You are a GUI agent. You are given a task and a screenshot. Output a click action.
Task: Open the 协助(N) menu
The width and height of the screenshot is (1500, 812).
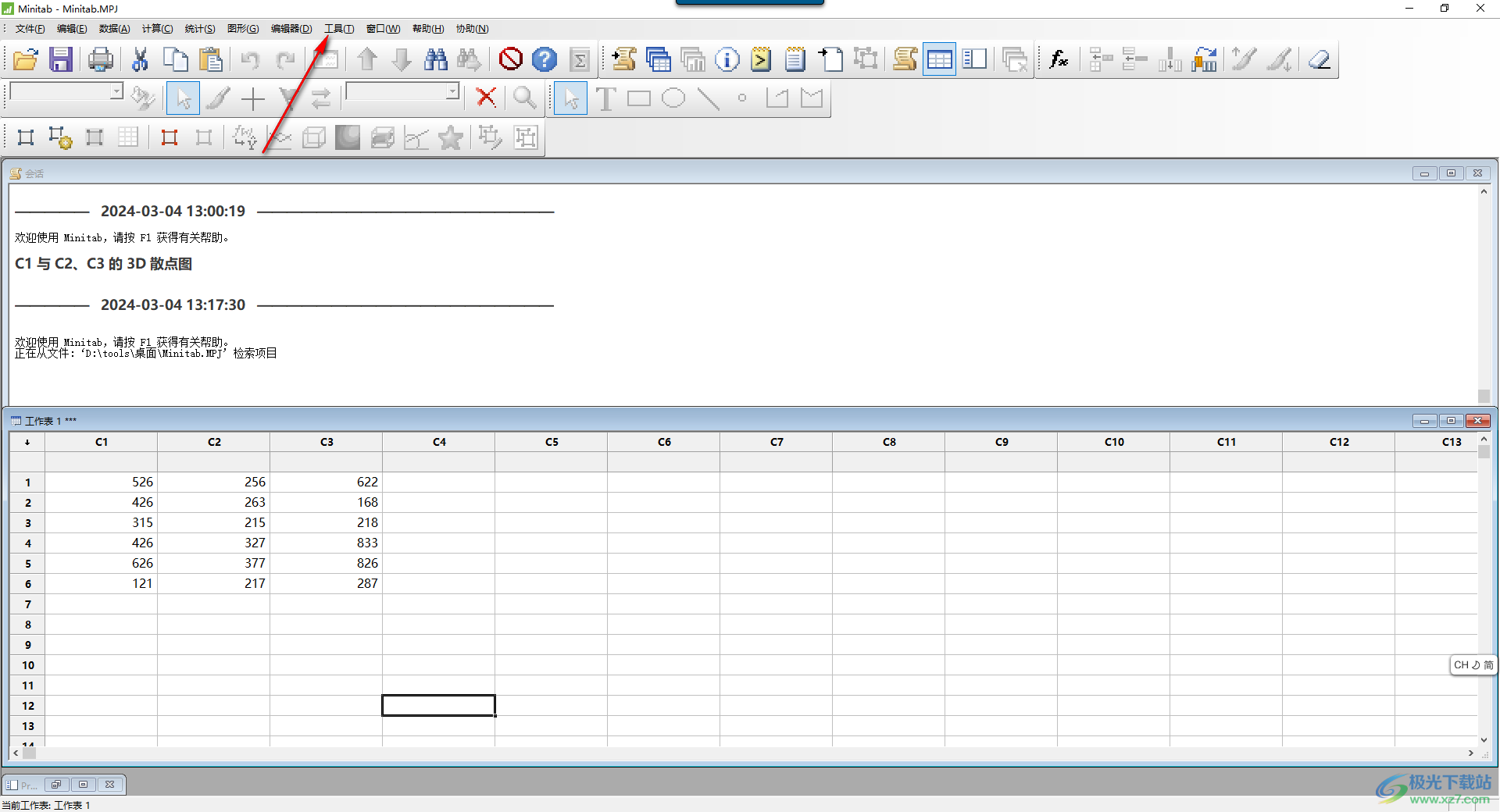point(473,29)
